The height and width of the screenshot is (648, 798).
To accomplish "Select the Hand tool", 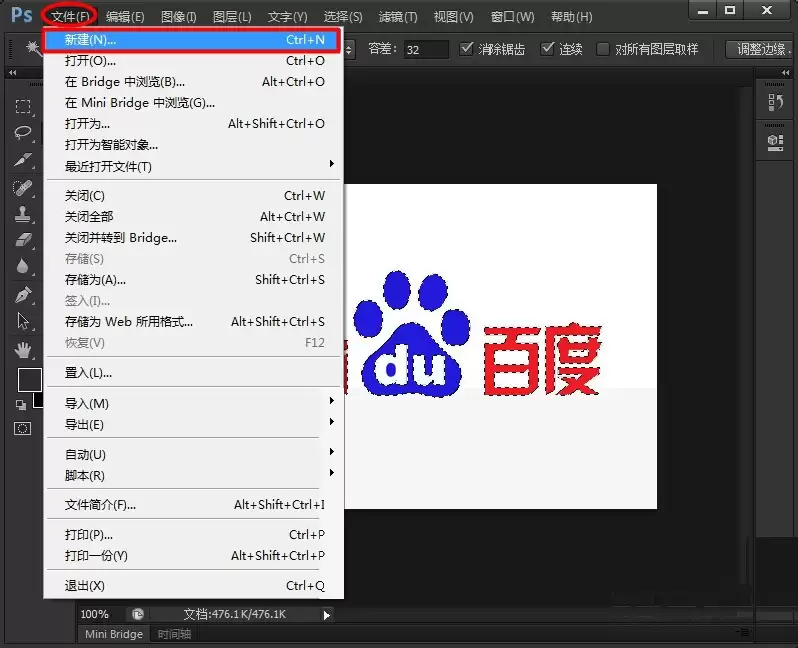I will (x=23, y=350).
